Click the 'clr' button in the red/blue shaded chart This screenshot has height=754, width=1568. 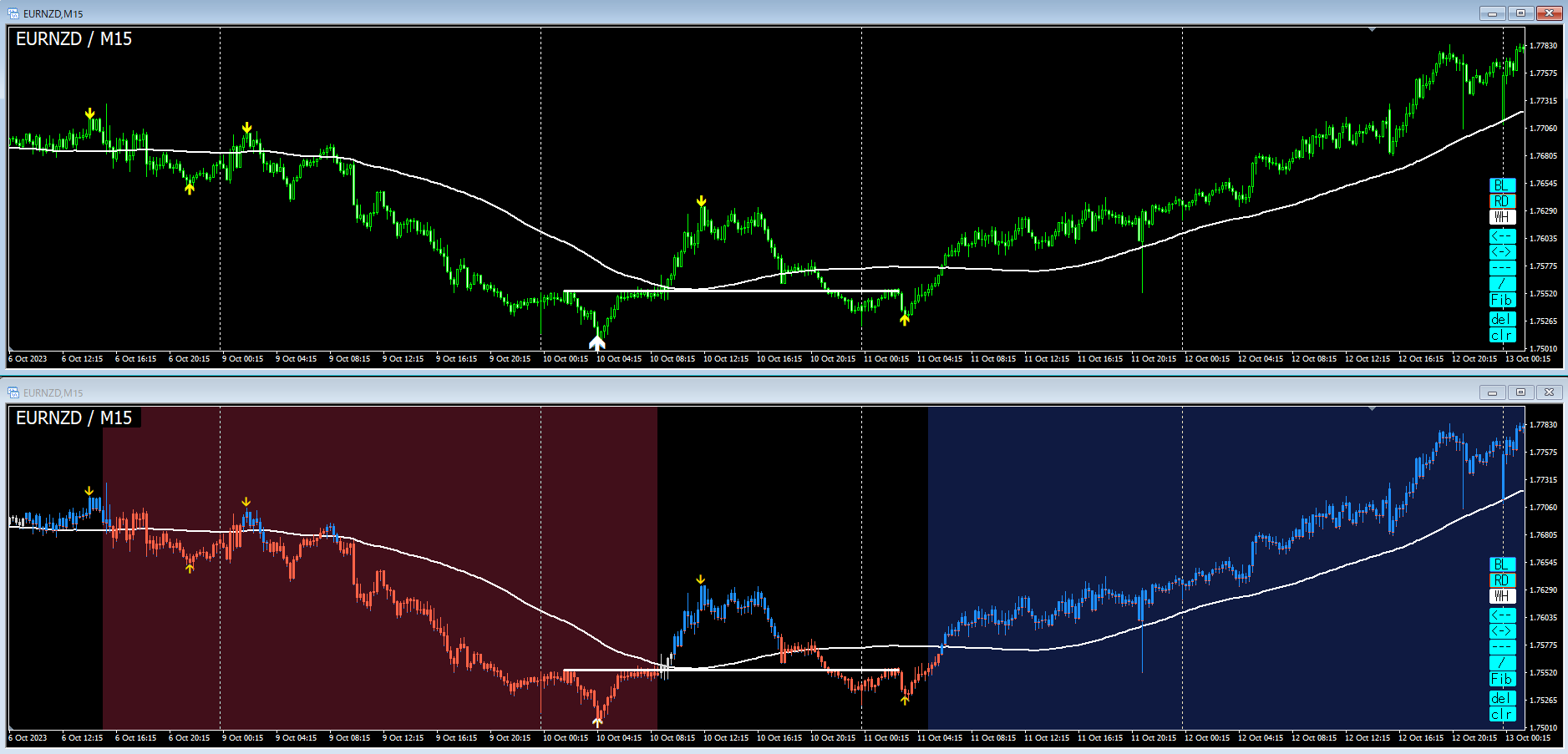[x=1502, y=715]
